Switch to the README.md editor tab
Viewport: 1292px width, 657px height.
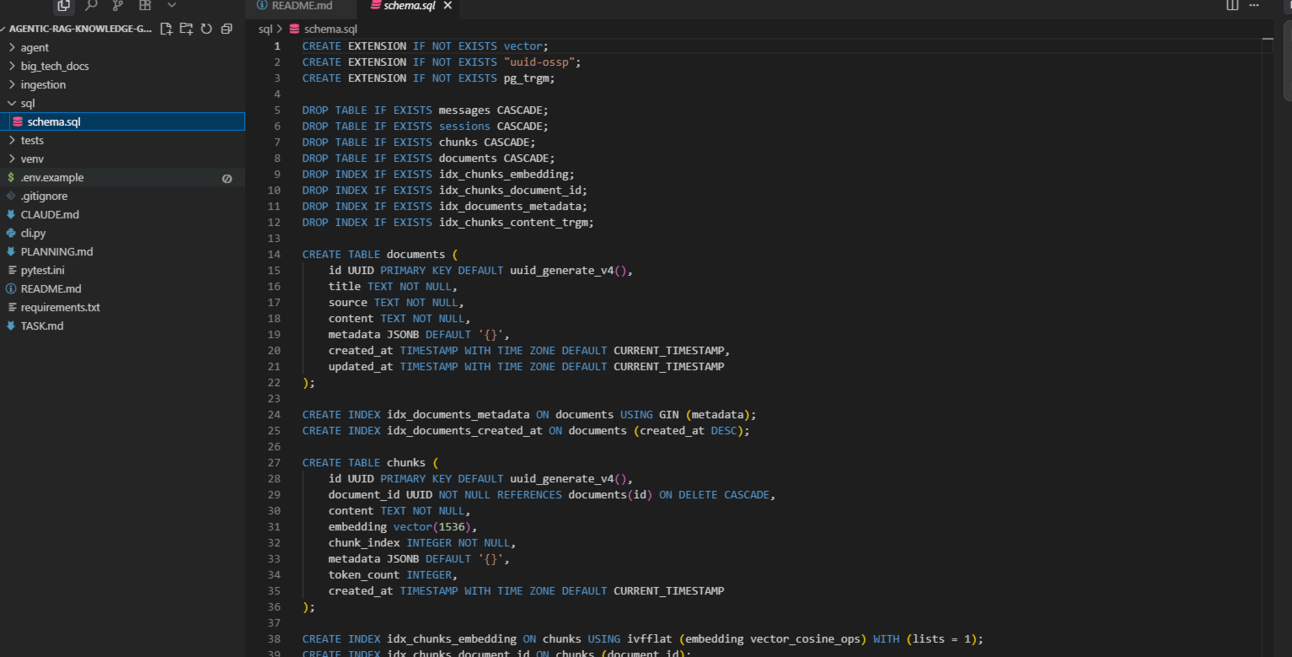pos(301,6)
